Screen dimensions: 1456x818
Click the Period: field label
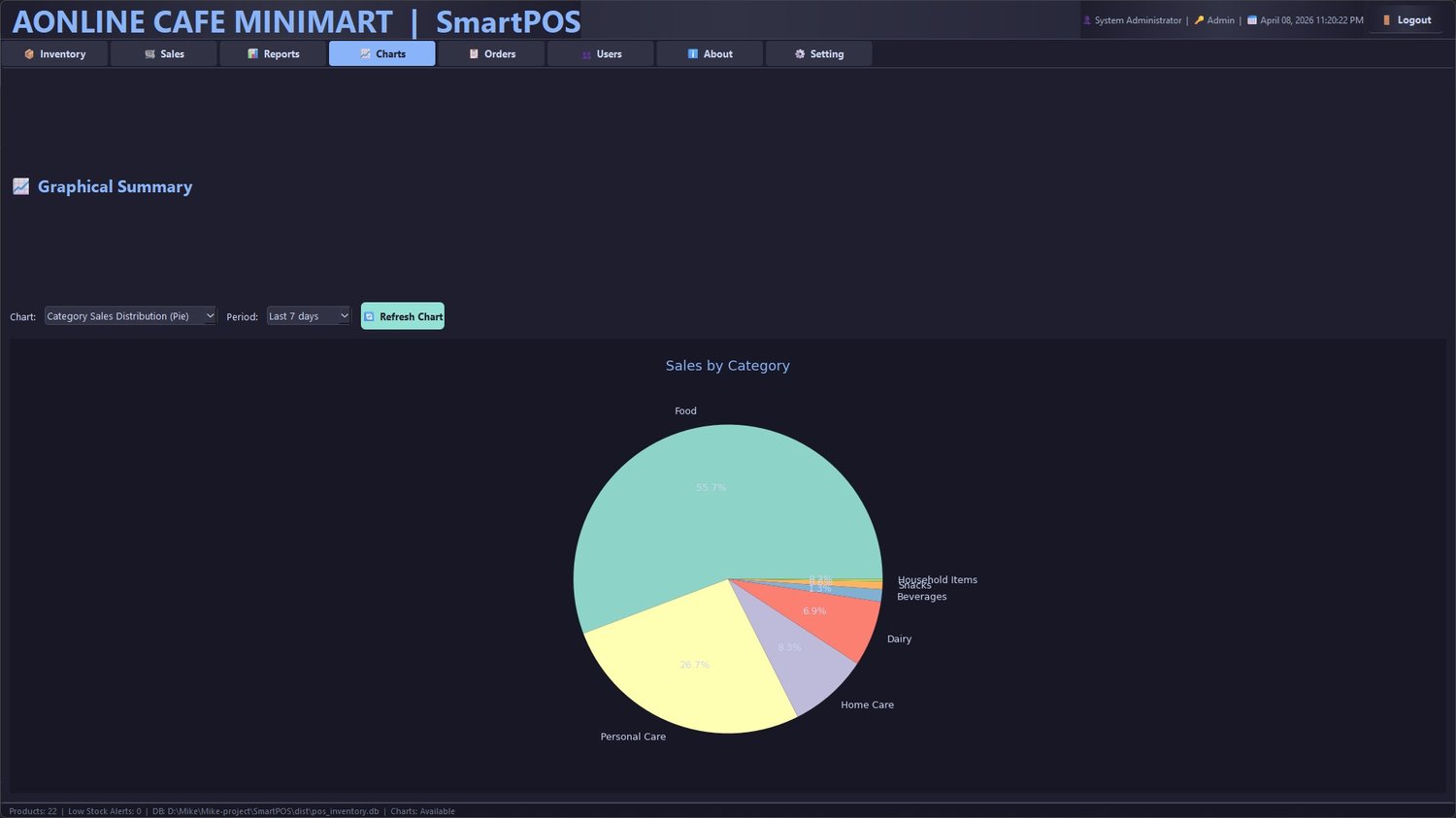(242, 317)
